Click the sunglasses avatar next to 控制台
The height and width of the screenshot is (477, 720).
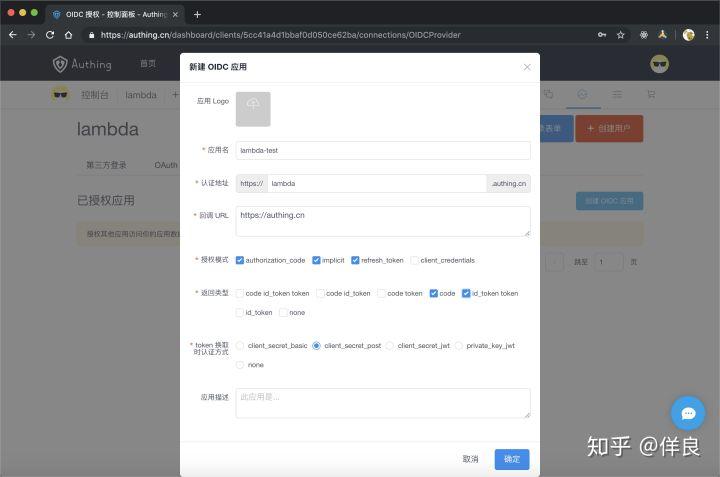click(x=60, y=95)
